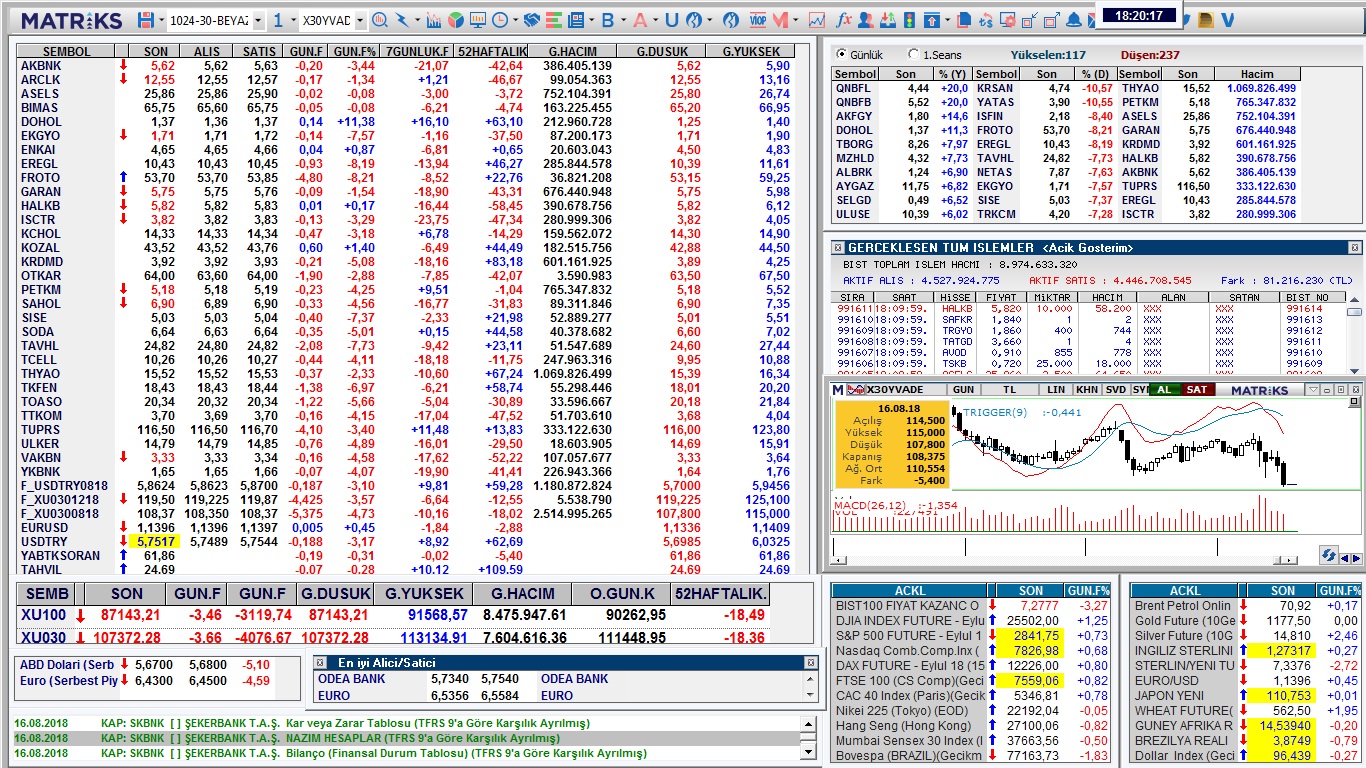Open the bar chart icon in toolbar
This screenshot has height=768, width=1366.
click(x=434, y=20)
